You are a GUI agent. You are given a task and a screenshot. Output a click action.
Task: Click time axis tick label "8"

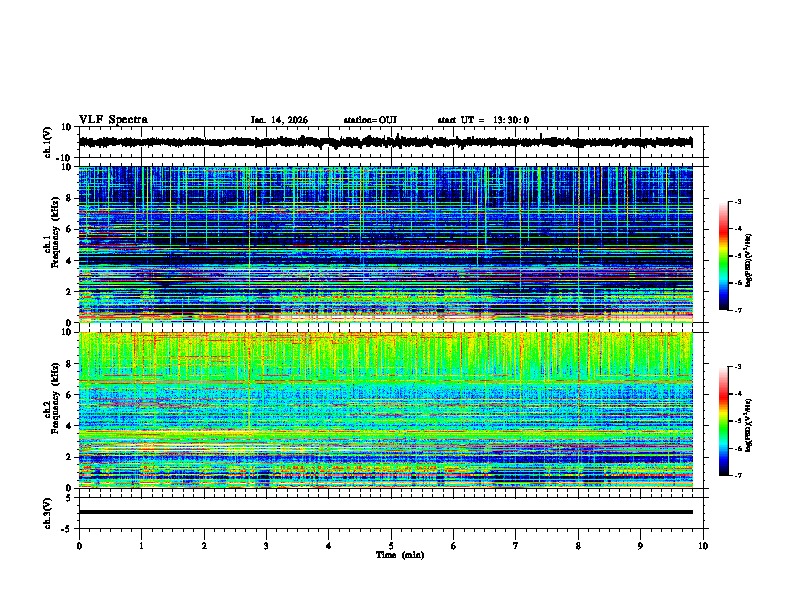tap(578, 546)
